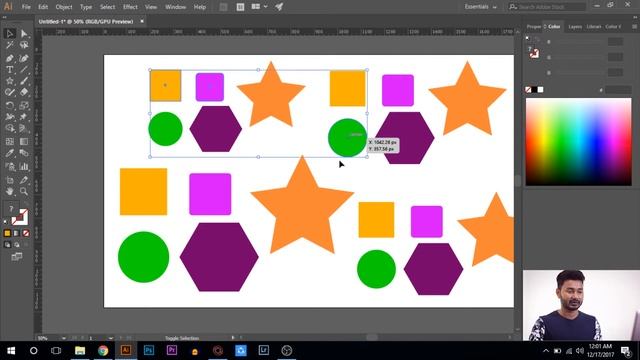The image size is (640, 360).
Task: Select the Eraser tool
Action: pos(24,93)
